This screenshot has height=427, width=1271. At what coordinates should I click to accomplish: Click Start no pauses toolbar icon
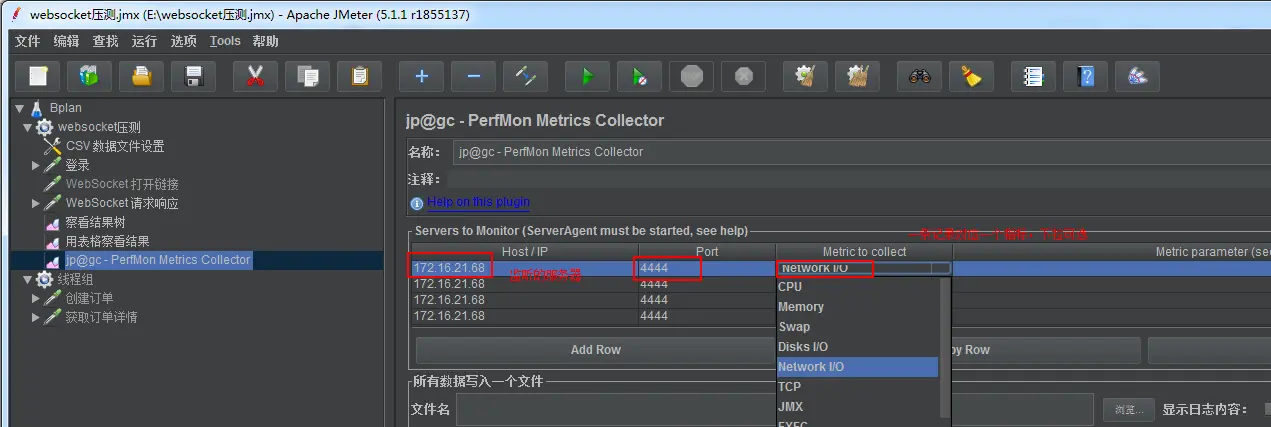[639, 76]
